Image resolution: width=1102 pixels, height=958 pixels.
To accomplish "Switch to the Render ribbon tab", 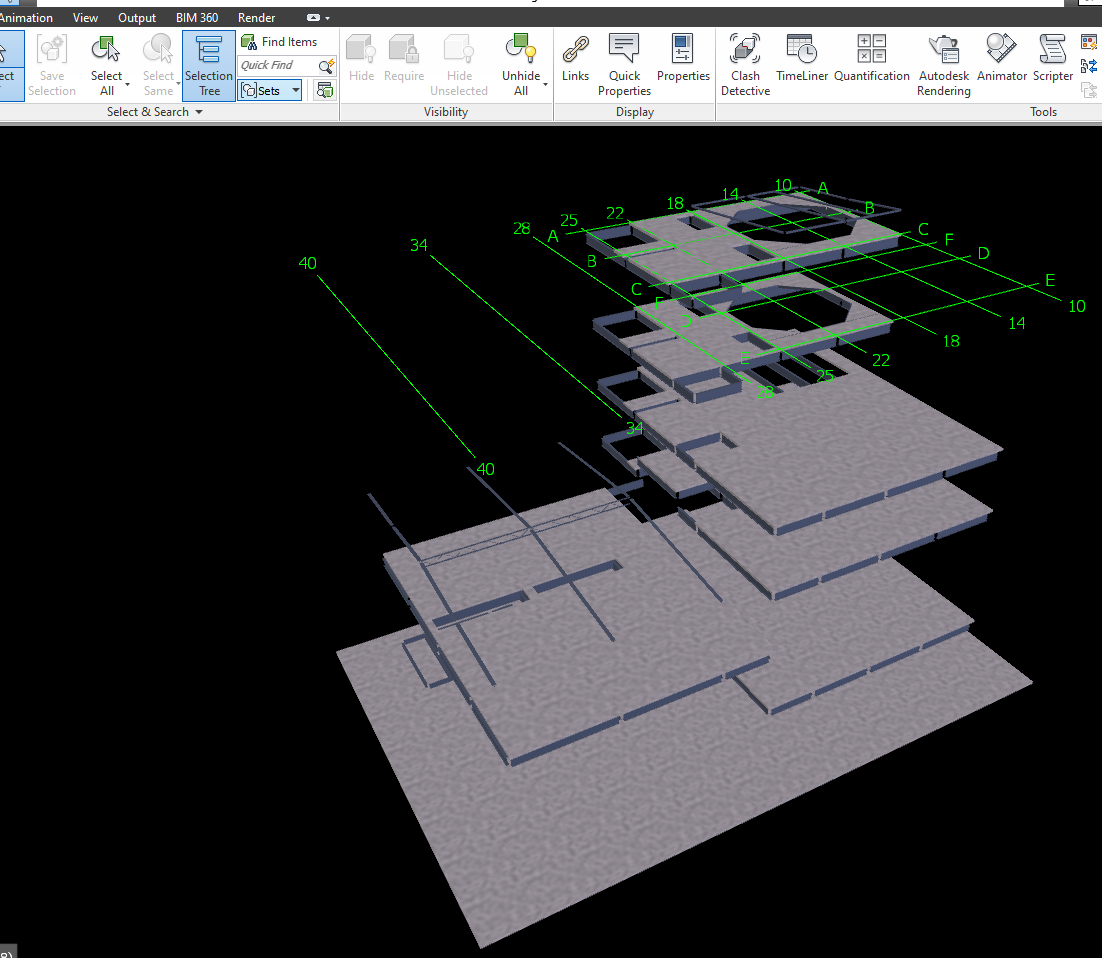I will (256, 18).
